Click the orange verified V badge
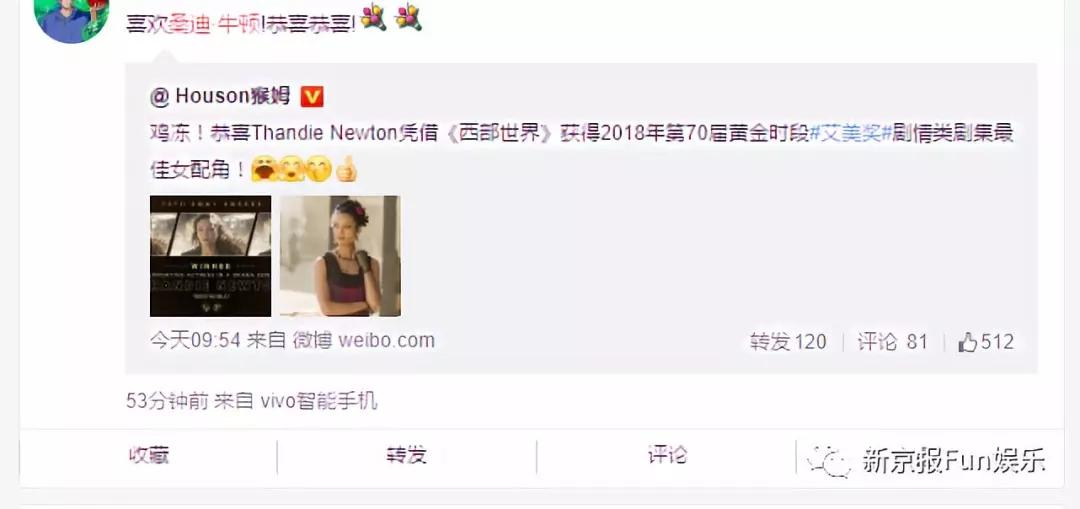Viewport: 1080px width, 509px height. click(311, 97)
